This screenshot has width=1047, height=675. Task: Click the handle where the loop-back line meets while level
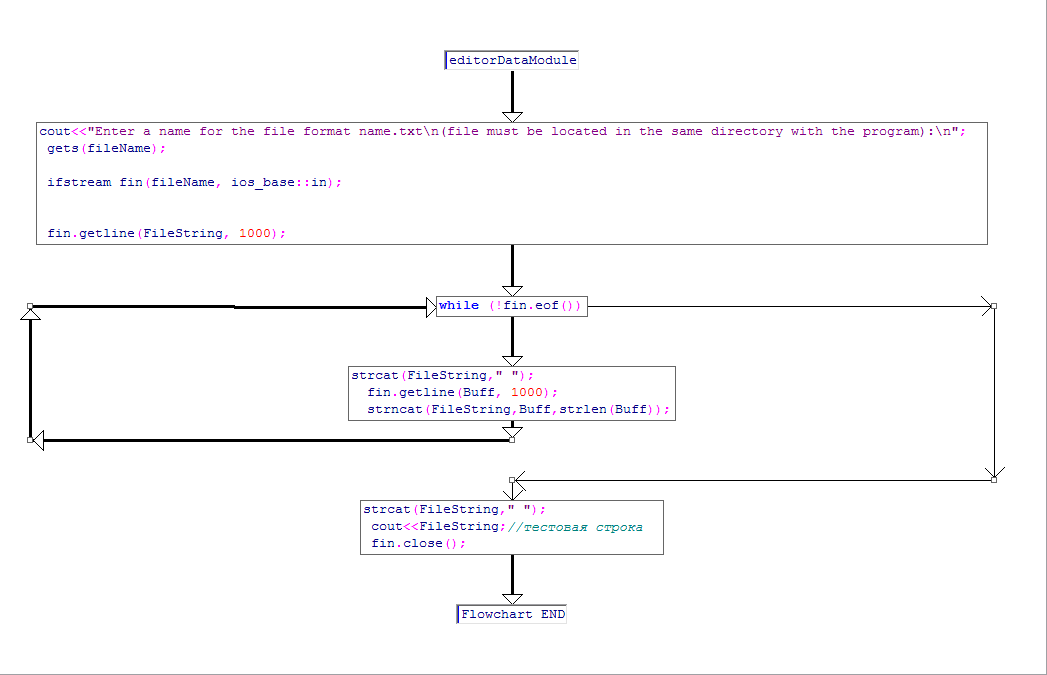coord(30,306)
